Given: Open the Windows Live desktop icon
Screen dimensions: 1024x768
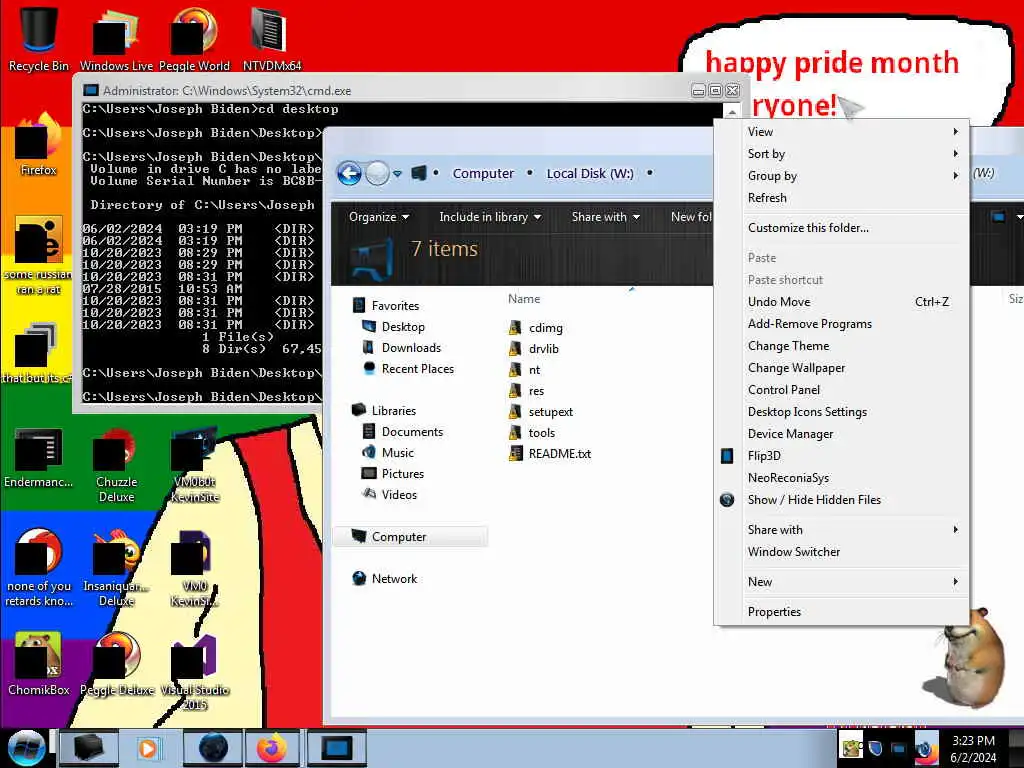Looking at the screenshot, I should 116,37.
